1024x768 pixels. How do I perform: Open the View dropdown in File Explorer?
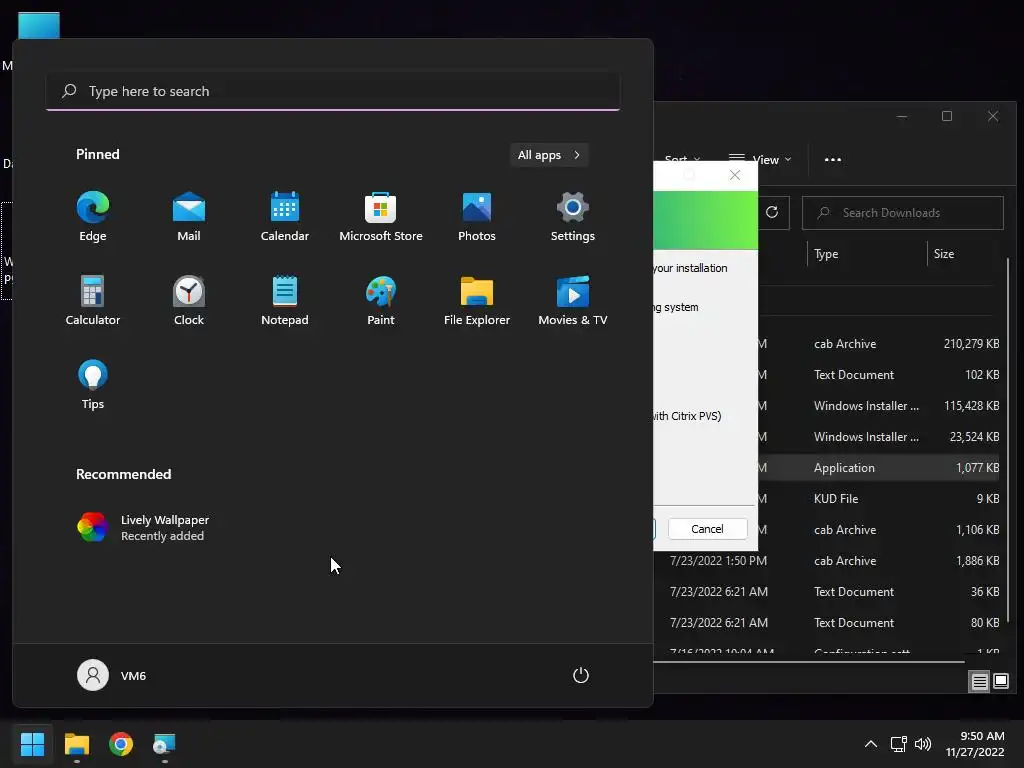click(760, 159)
